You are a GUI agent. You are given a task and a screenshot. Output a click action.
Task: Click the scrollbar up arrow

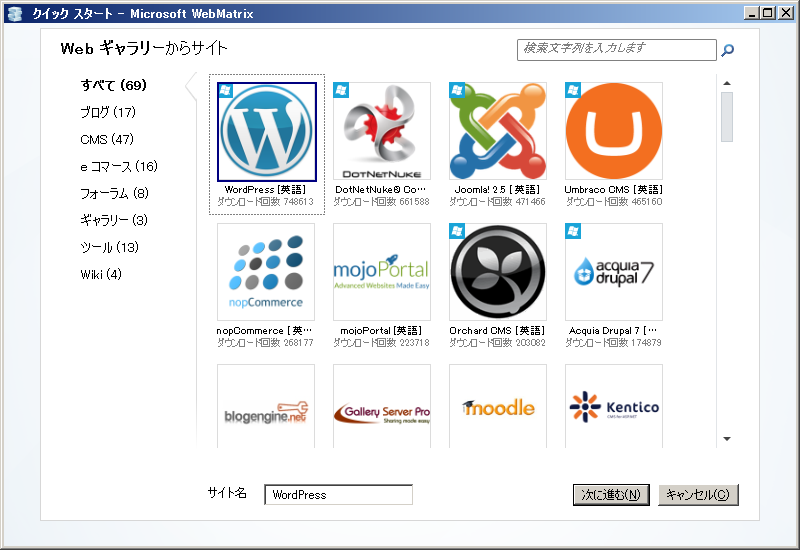tap(727, 83)
